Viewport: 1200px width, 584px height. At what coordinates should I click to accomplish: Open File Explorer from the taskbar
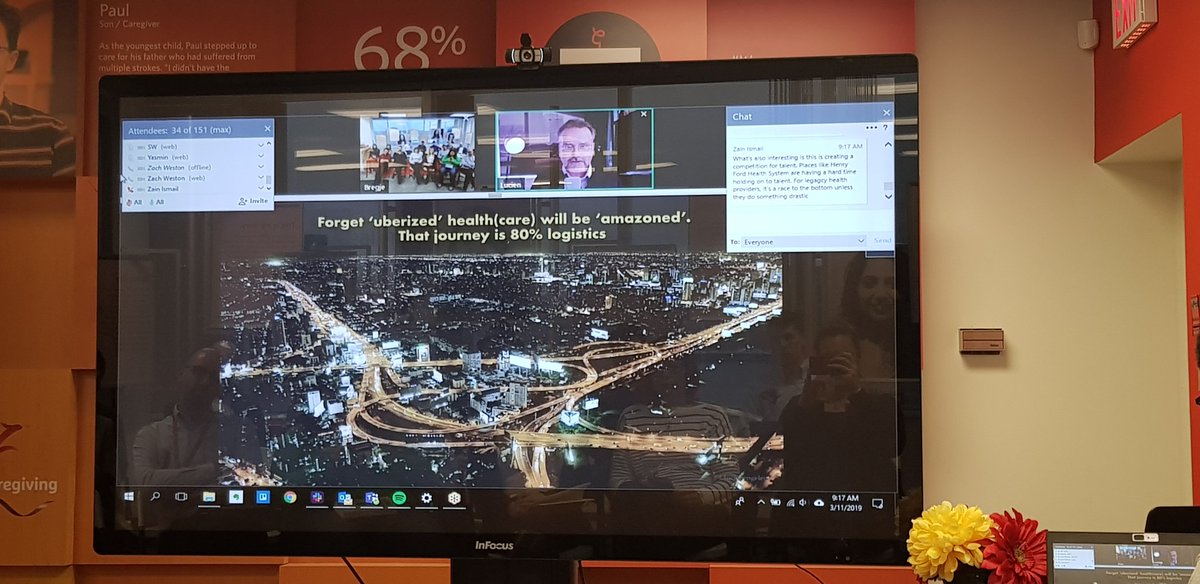(x=209, y=496)
